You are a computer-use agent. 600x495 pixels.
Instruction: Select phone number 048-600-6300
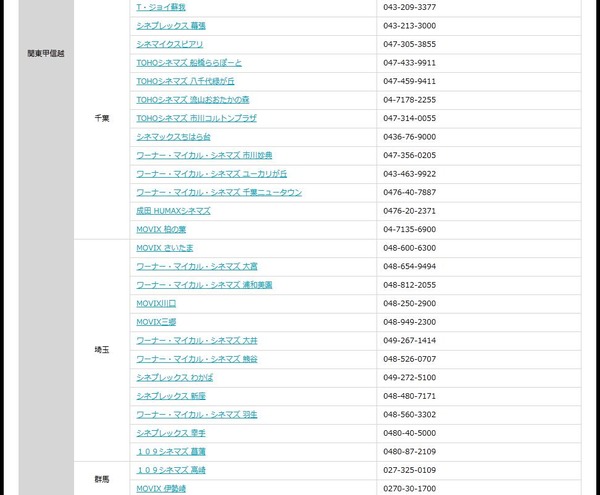[409, 248]
